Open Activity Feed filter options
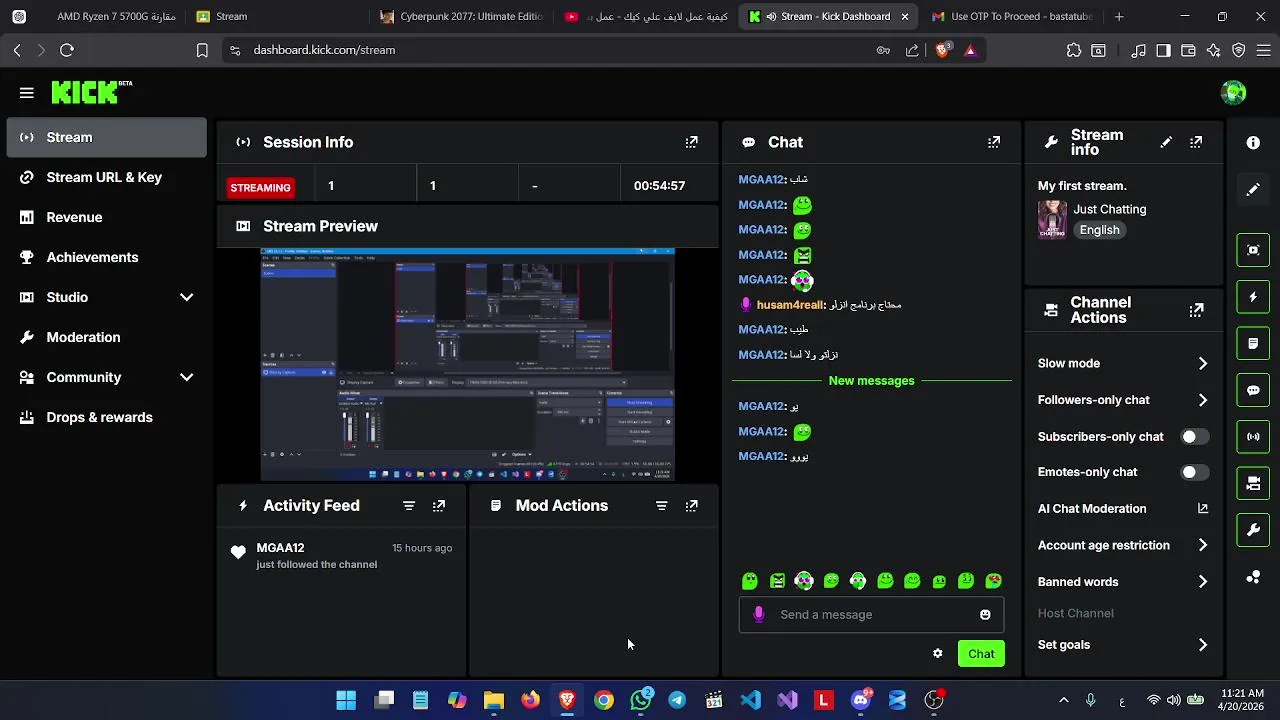 click(x=409, y=506)
